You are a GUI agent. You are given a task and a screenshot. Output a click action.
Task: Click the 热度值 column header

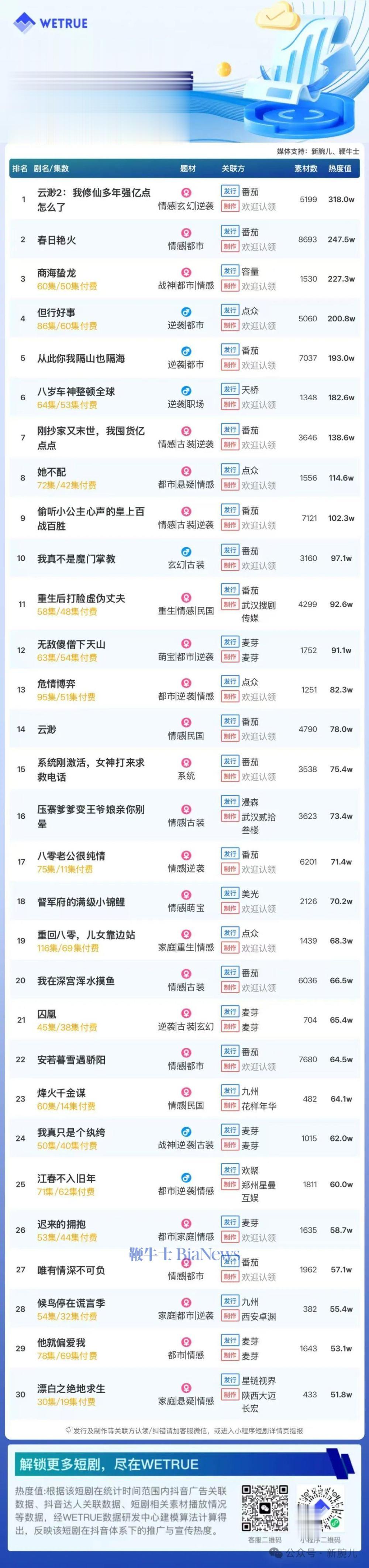click(x=340, y=169)
